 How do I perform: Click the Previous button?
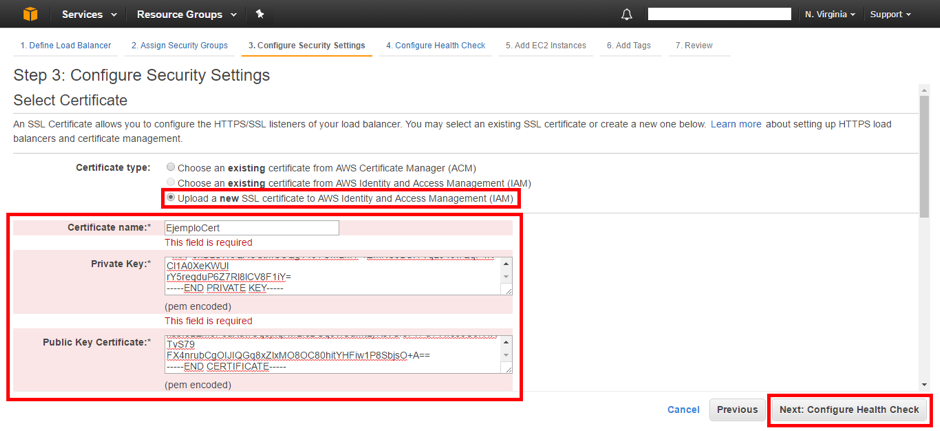[x=737, y=410]
